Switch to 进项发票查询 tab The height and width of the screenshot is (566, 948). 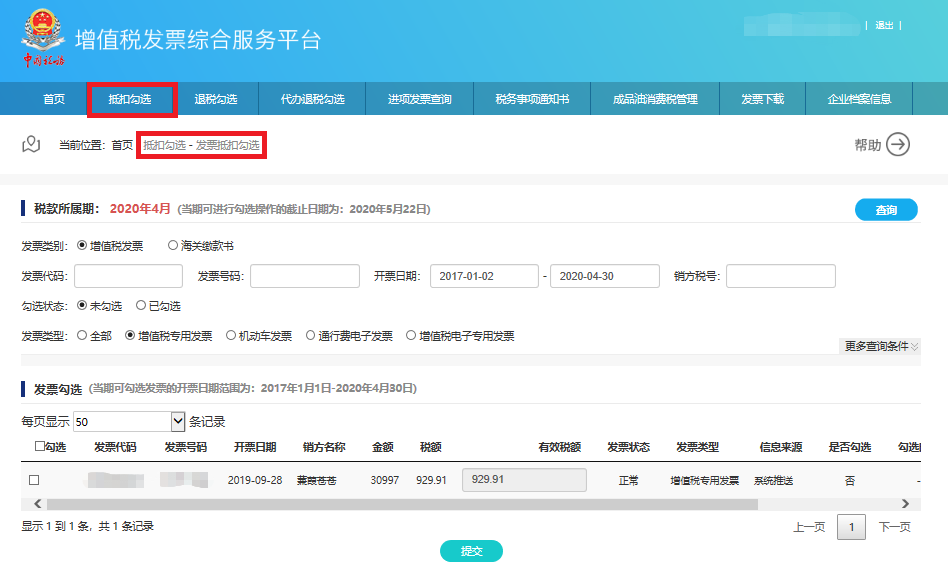(x=420, y=99)
